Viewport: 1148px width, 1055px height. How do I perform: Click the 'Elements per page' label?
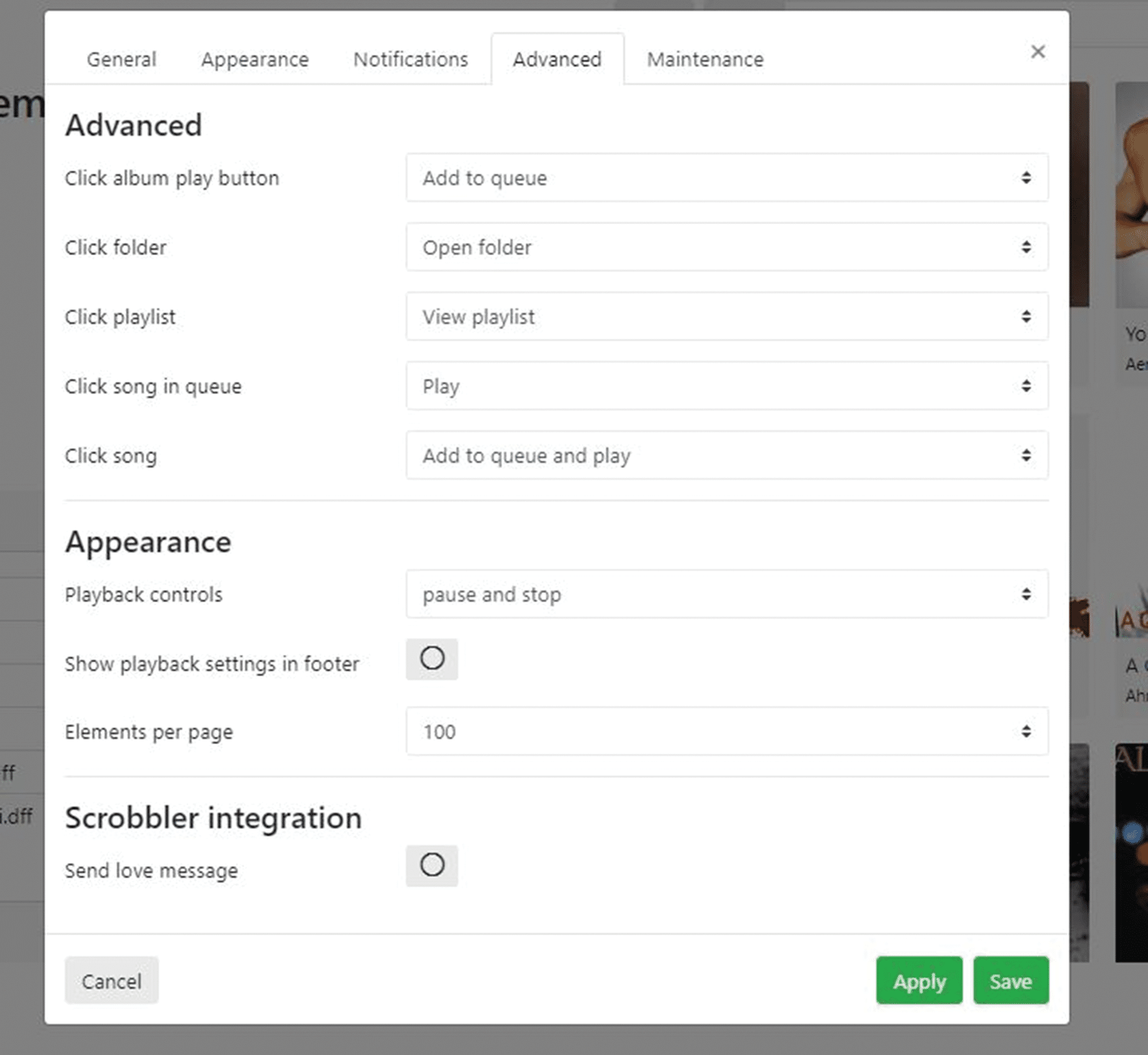(x=148, y=732)
